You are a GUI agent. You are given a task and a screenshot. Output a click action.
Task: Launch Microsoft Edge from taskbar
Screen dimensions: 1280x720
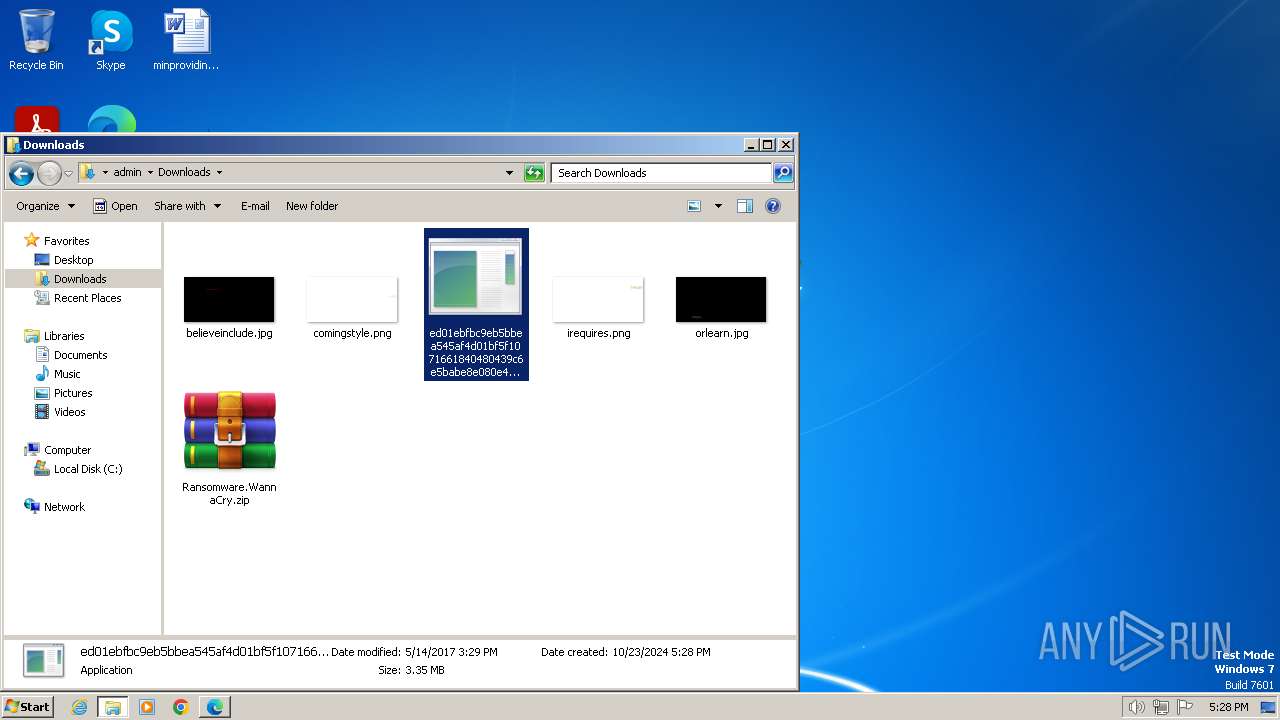[x=215, y=707]
